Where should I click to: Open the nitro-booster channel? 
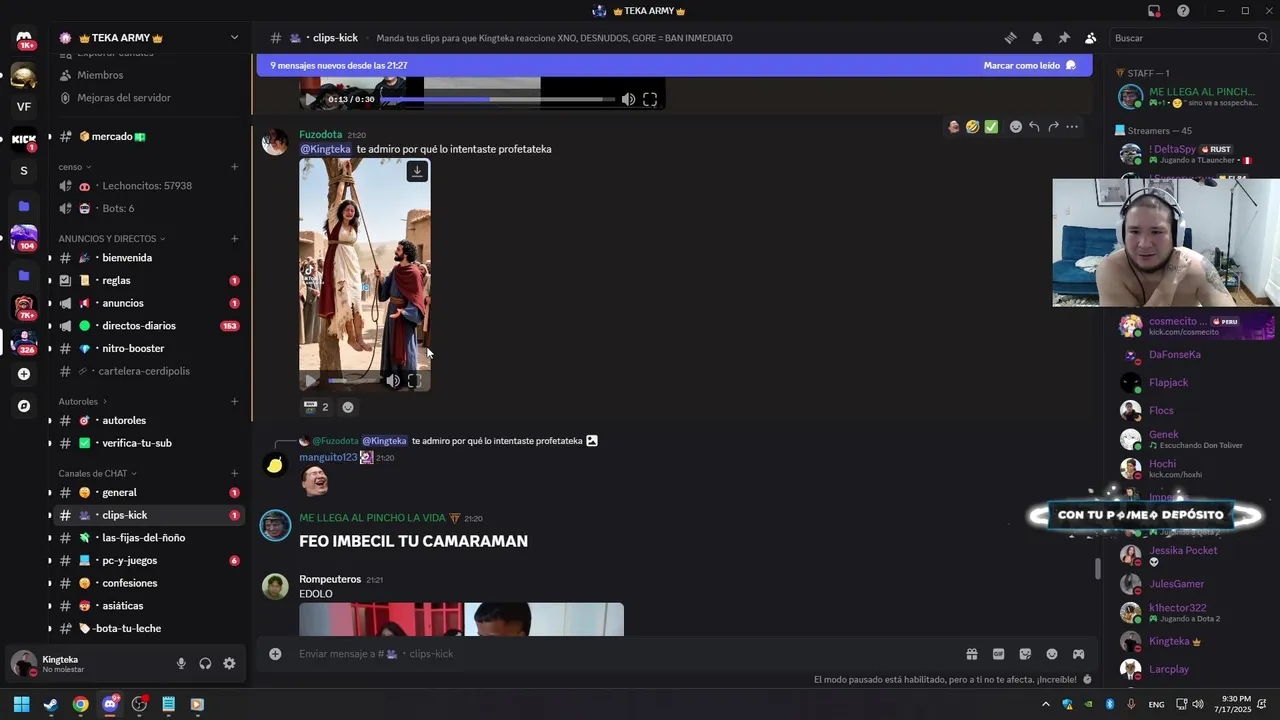(150, 349)
